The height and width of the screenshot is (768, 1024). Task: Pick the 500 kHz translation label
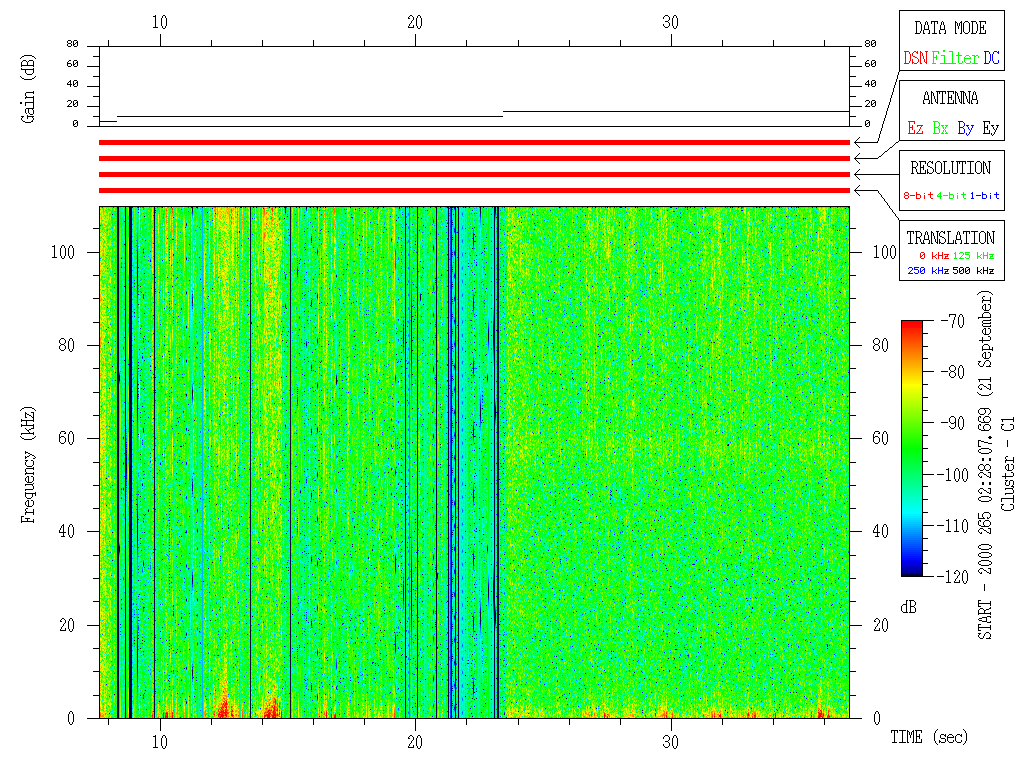pyautogui.click(x=974, y=271)
